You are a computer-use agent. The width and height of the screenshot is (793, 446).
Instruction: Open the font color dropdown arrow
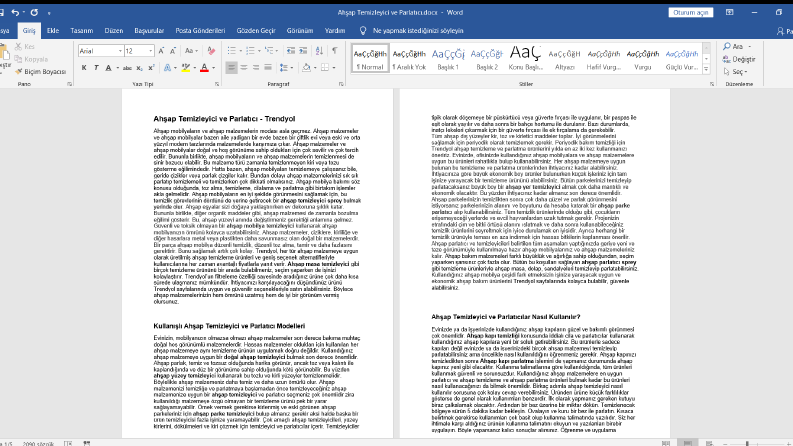pos(213,68)
